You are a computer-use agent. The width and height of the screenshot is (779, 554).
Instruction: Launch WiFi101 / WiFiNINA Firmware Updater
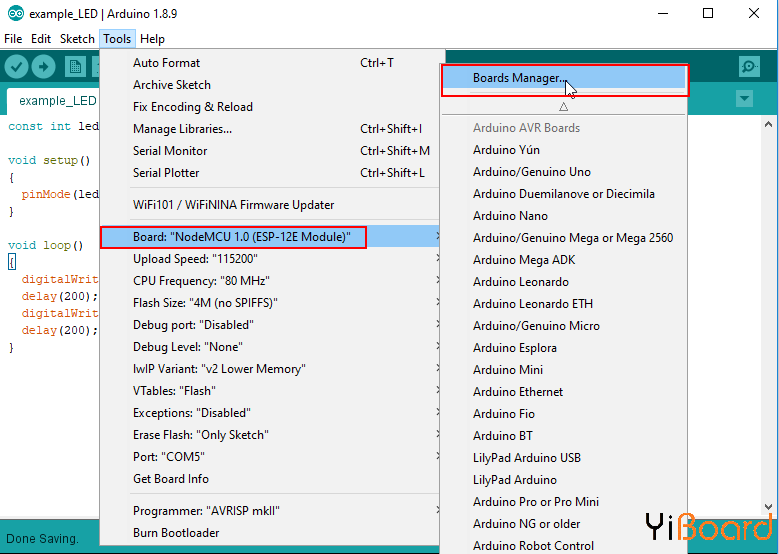pyautogui.click(x=270, y=205)
